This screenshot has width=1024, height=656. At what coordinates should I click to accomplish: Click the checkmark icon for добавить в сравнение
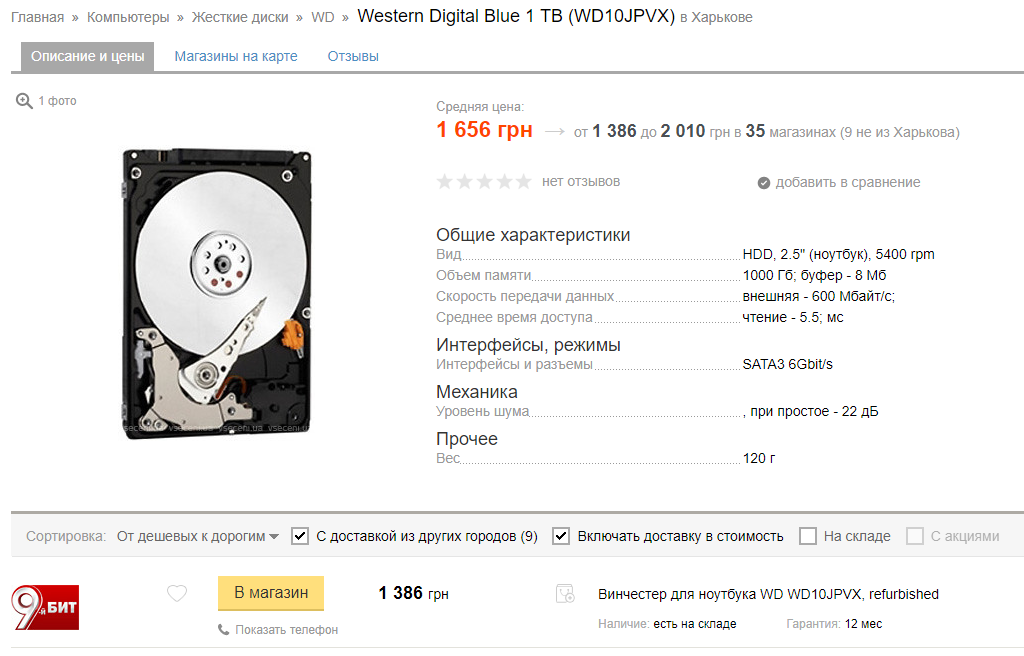coord(764,183)
